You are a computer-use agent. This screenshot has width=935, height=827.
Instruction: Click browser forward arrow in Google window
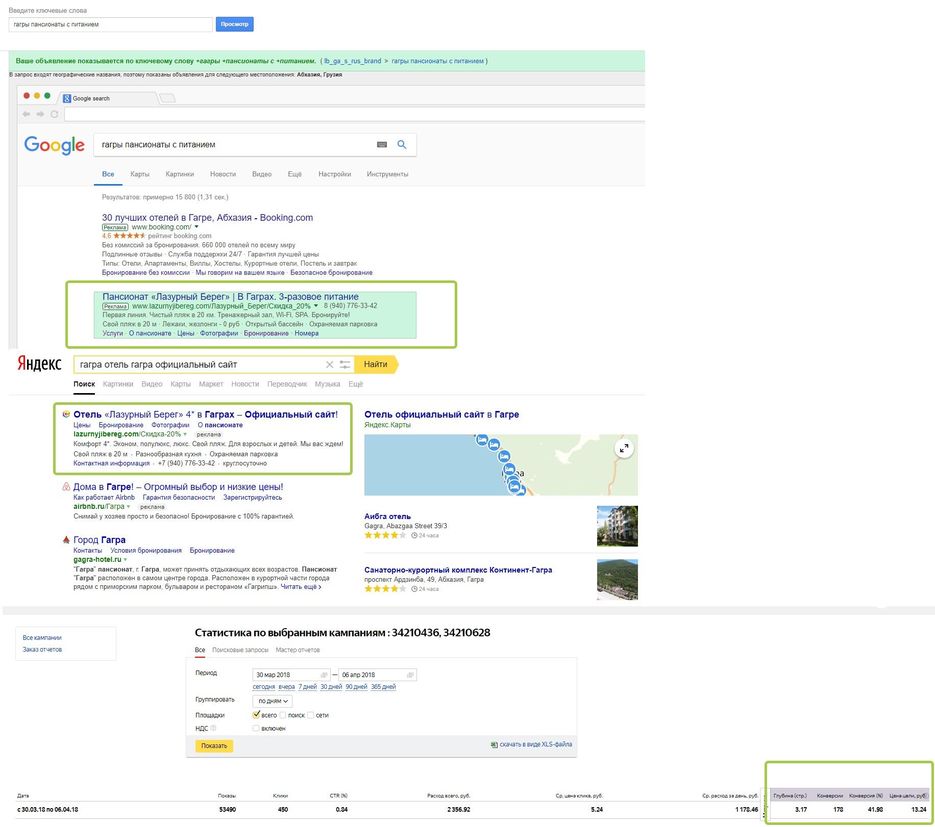40,114
